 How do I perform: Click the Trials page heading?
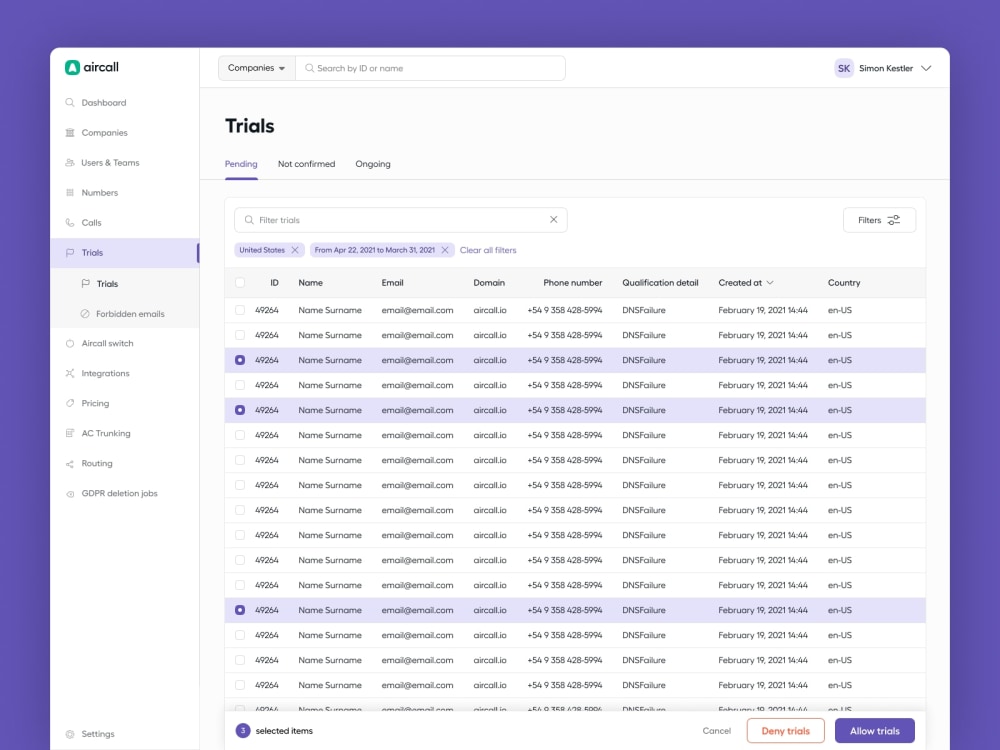249,126
